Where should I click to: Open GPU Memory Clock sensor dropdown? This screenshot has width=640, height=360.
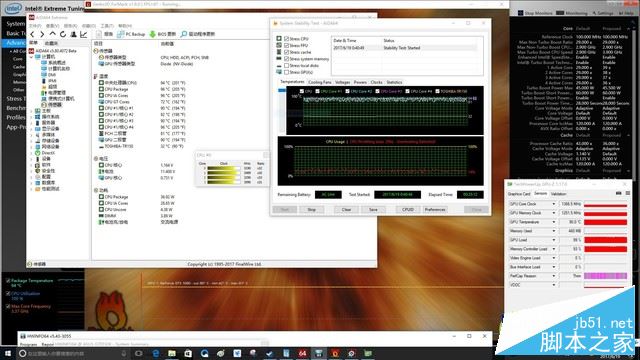pos(554,213)
